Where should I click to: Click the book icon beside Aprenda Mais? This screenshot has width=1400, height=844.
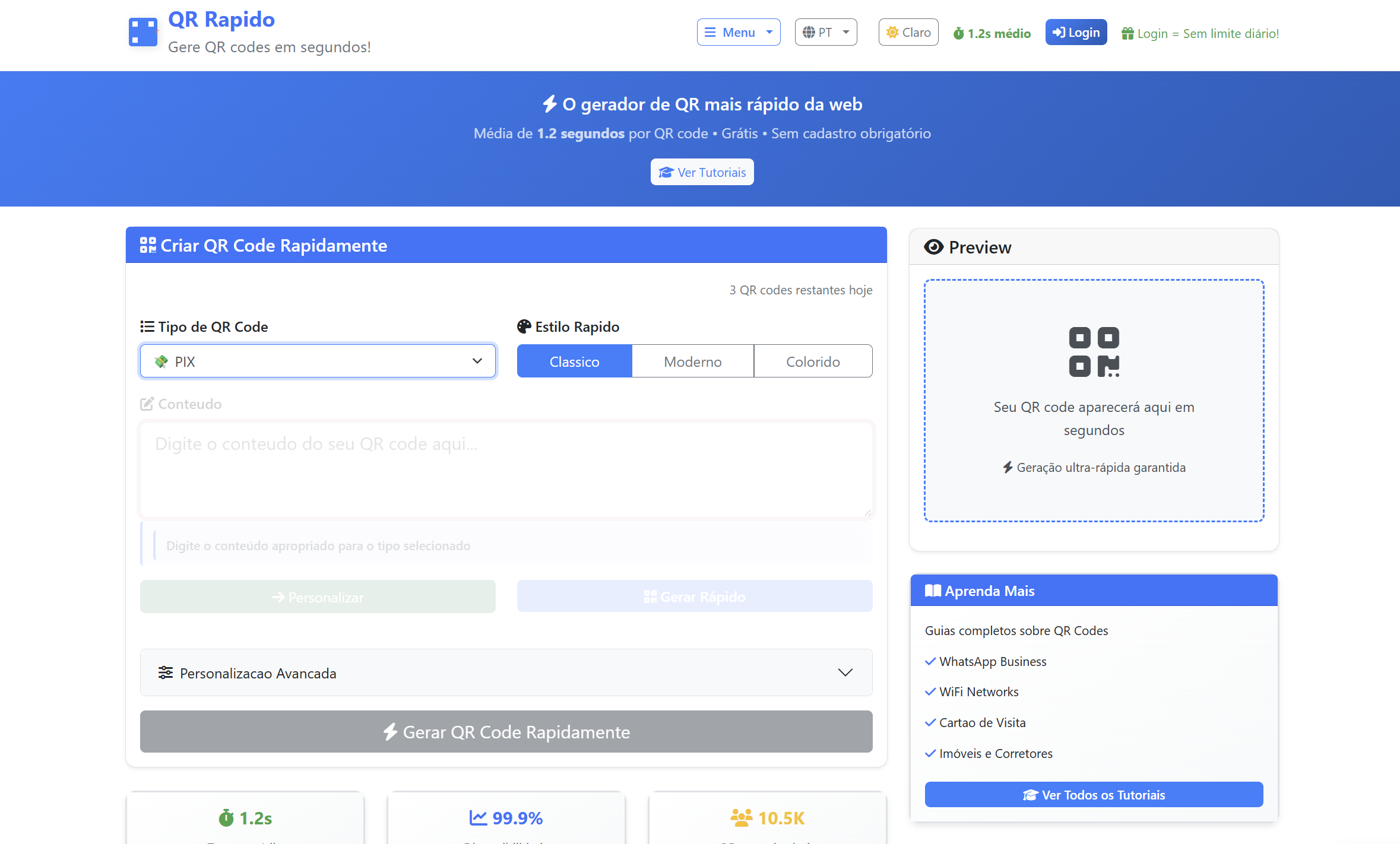coord(933,591)
